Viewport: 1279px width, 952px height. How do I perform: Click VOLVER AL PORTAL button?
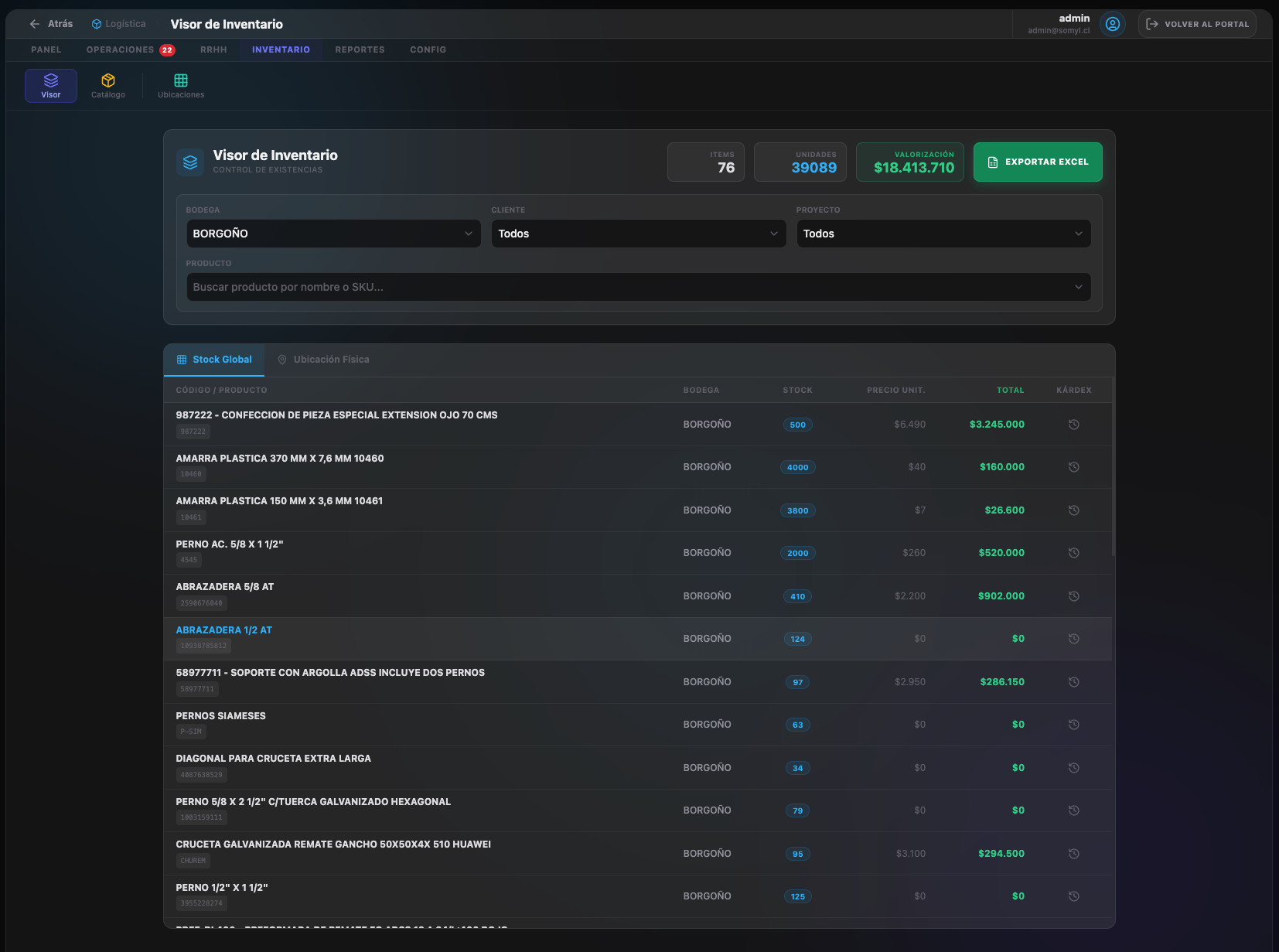click(x=1197, y=24)
